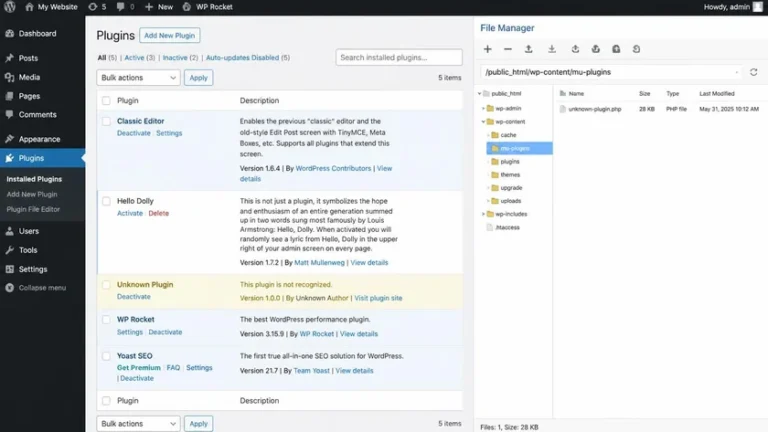Expand the wp-admin folder arrow
This screenshot has width=768, height=432.
click(x=483, y=108)
